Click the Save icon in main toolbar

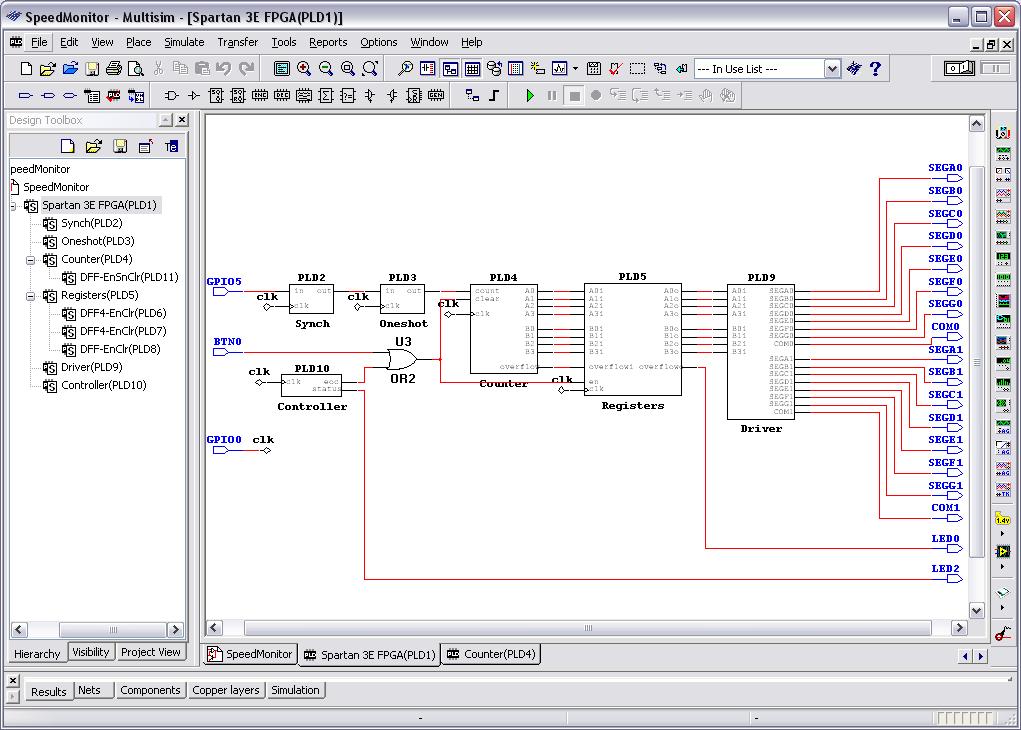coord(92,69)
